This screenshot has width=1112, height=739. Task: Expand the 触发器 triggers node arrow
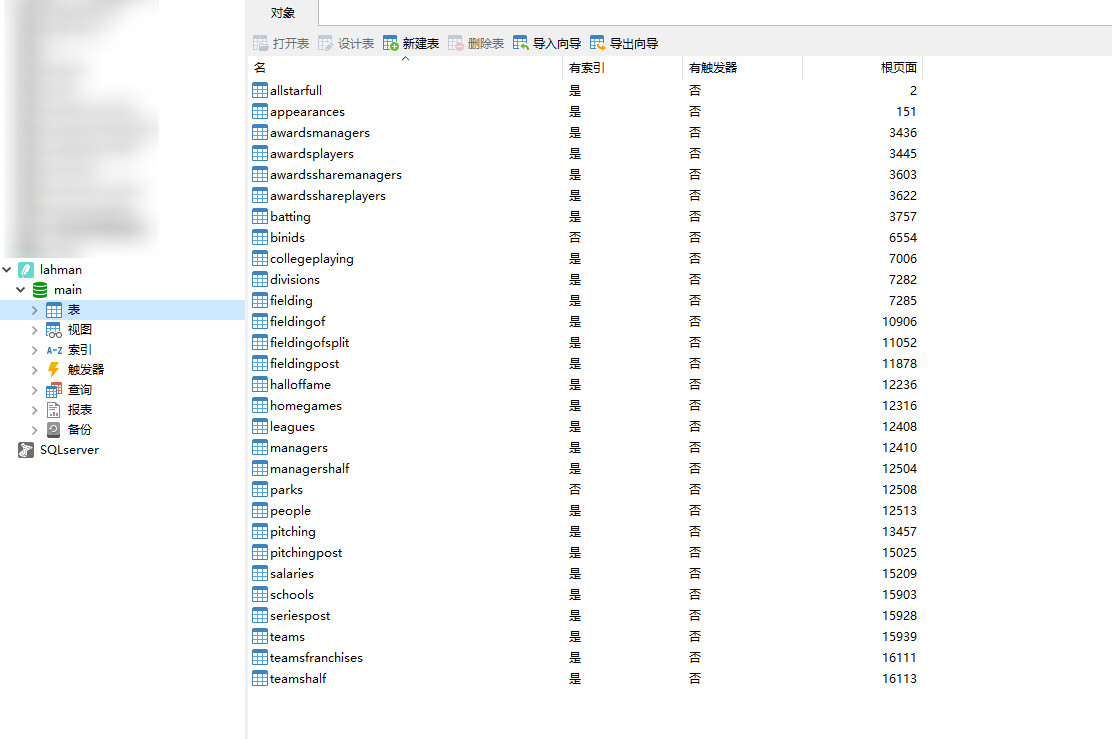[x=34, y=370]
